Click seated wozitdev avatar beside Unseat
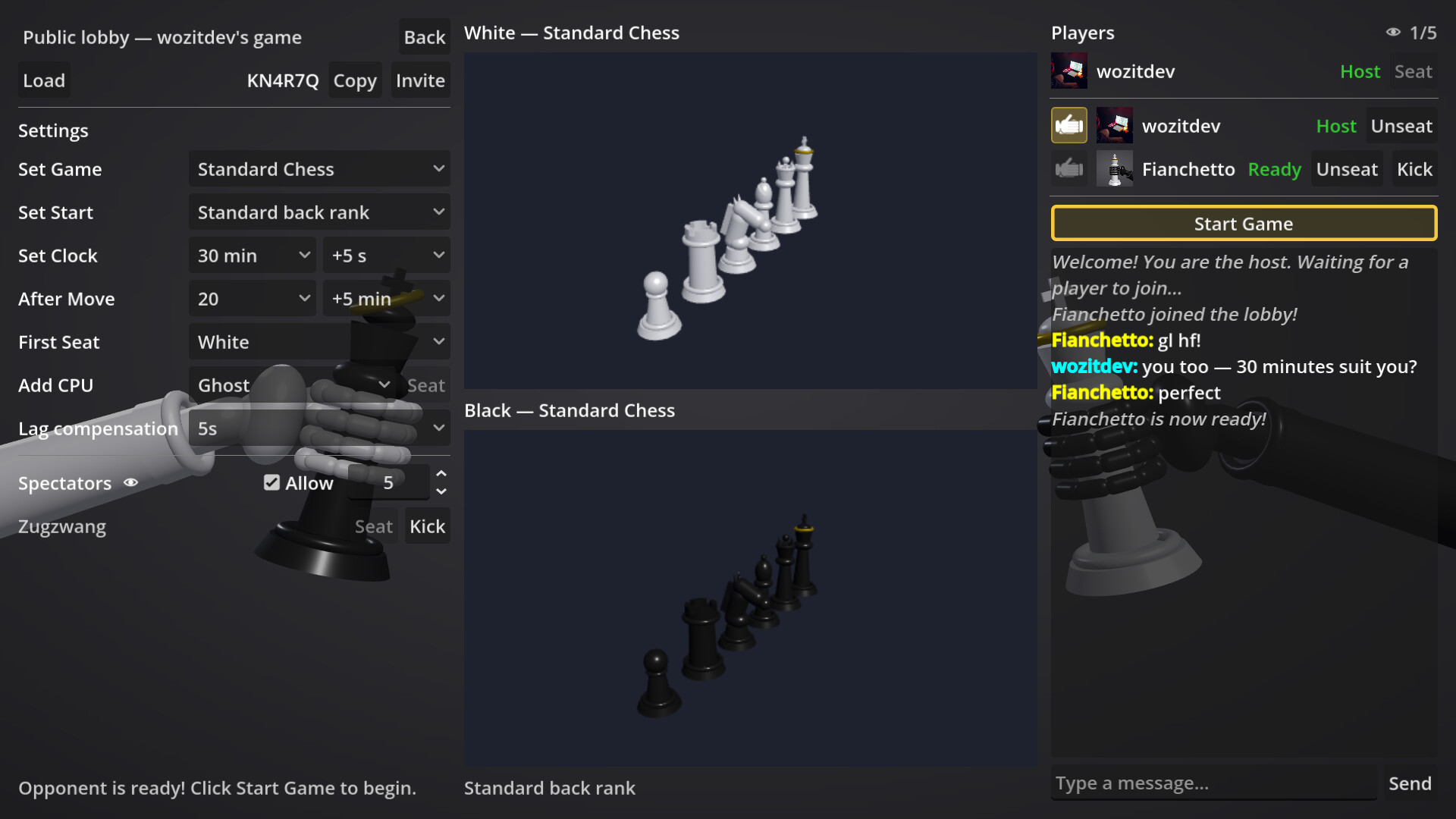 pos(1115,126)
